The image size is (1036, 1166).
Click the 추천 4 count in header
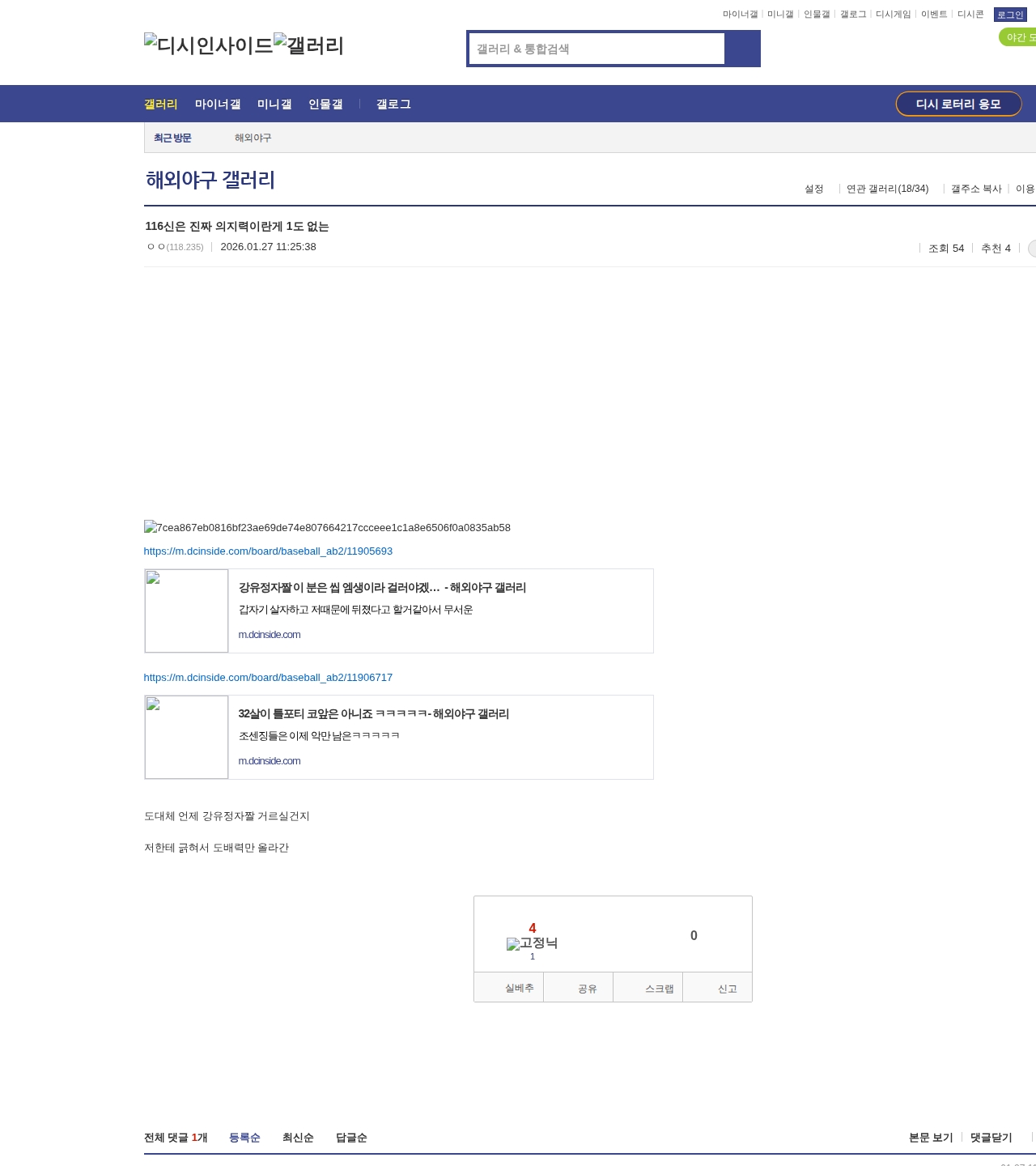pos(996,249)
